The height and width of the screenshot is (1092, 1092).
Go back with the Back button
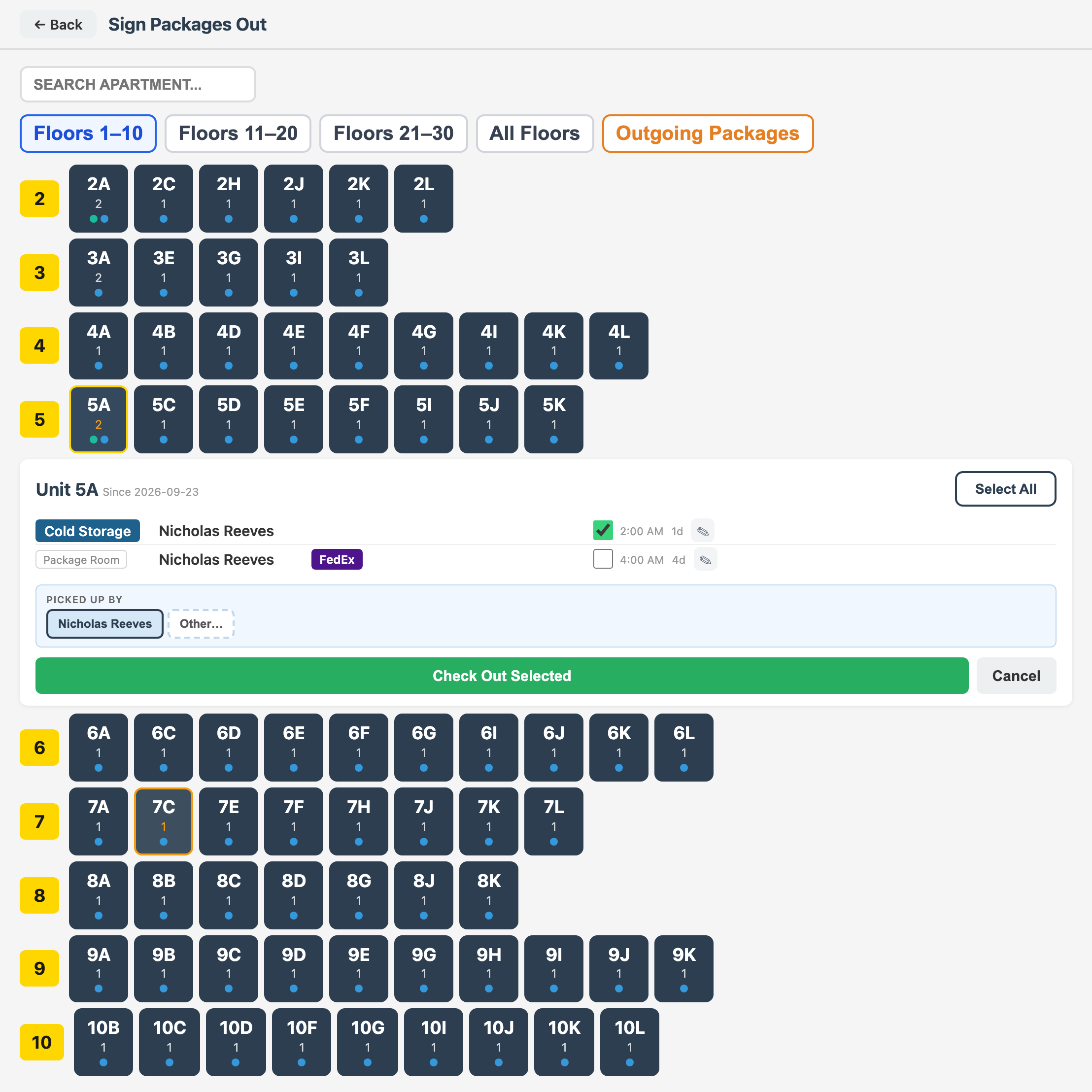(x=58, y=25)
